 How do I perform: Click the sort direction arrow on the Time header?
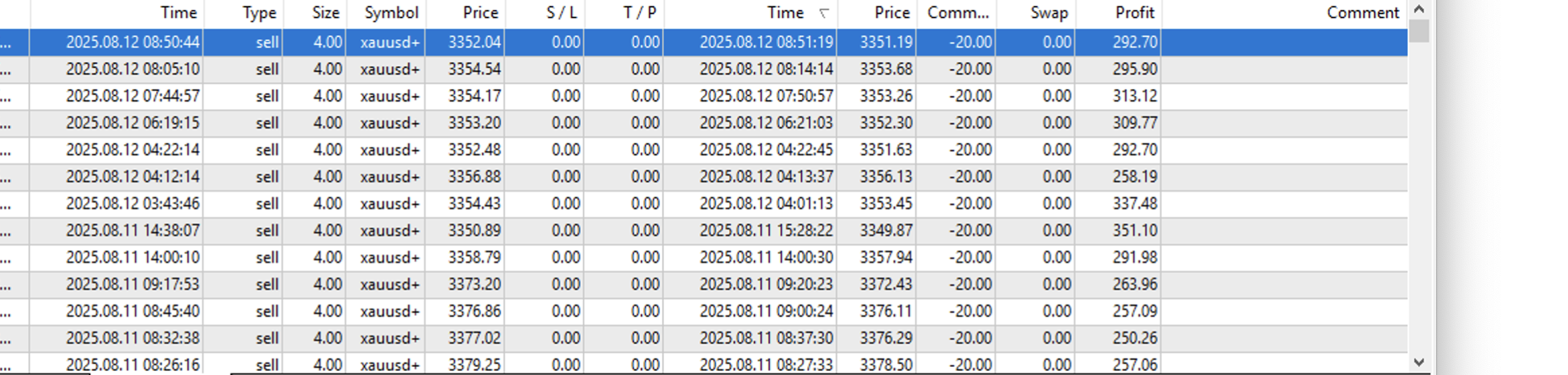pyautogui.click(x=824, y=13)
